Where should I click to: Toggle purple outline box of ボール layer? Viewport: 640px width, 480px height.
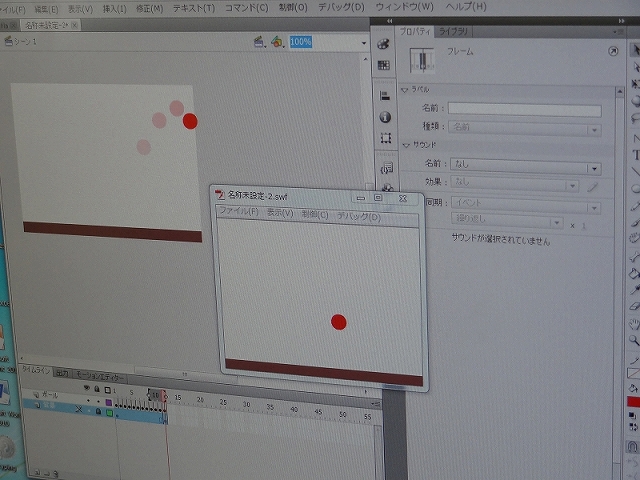click(x=109, y=402)
